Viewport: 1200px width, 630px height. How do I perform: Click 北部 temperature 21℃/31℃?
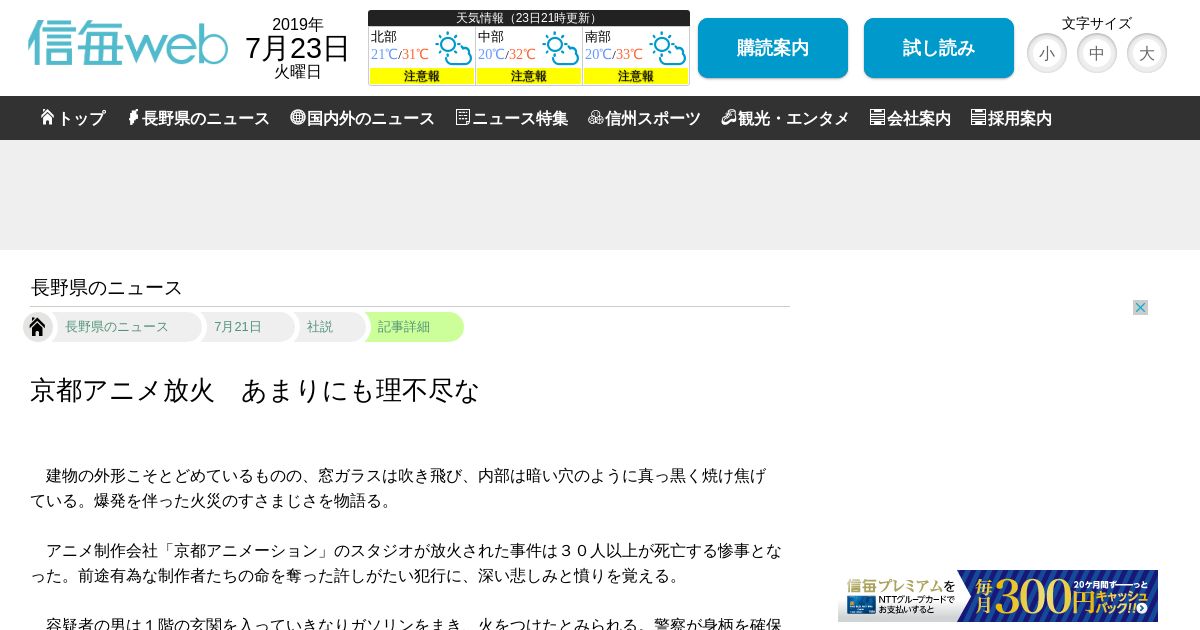(400, 55)
